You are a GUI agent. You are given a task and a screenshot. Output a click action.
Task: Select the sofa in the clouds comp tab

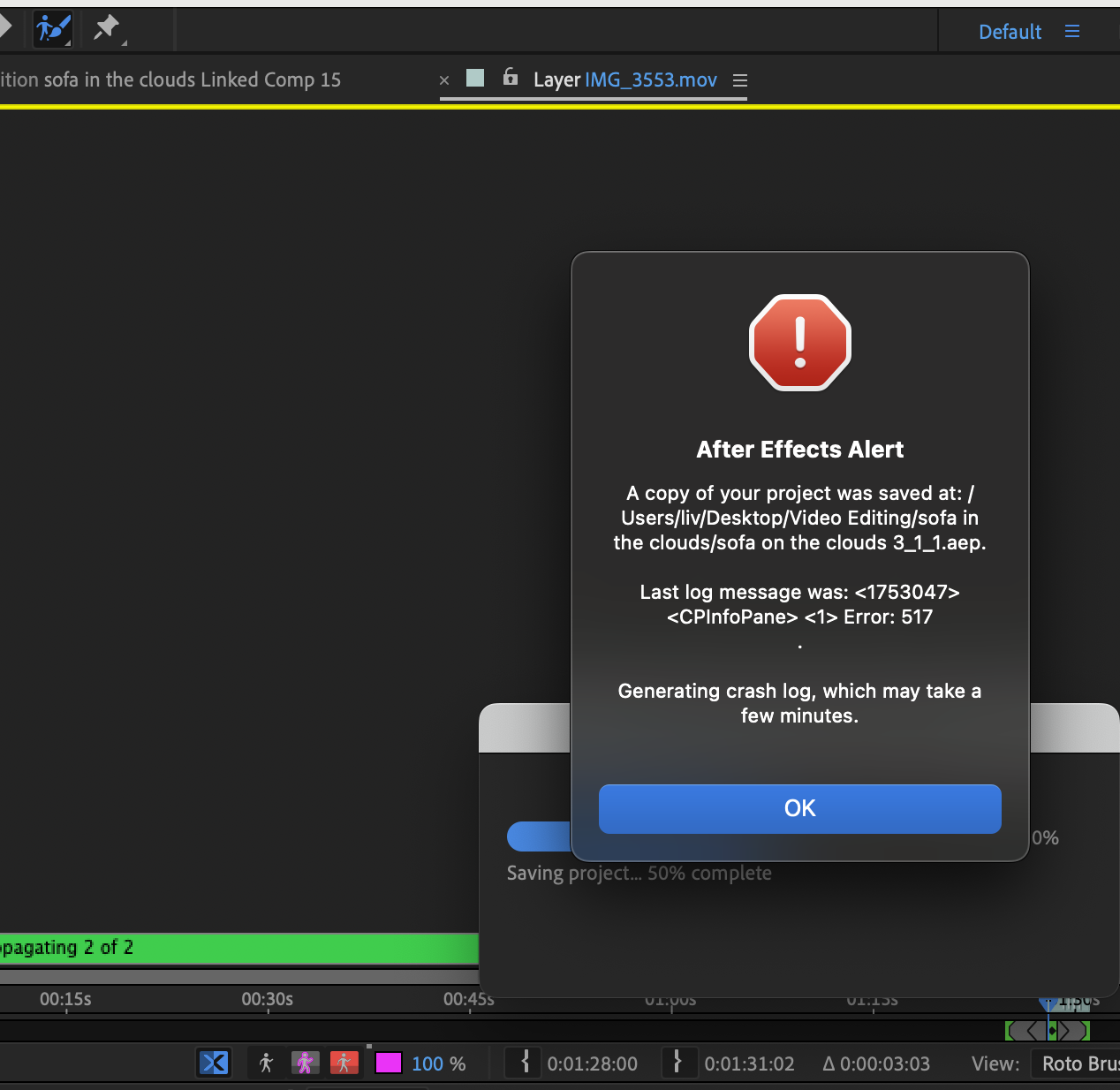[173, 79]
